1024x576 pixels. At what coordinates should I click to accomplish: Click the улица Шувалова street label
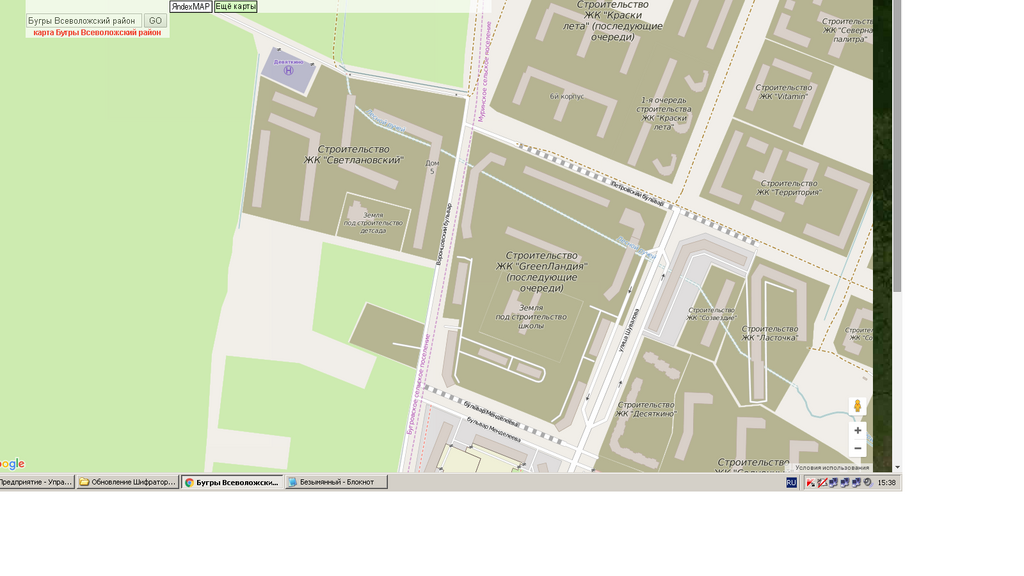point(628,331)
